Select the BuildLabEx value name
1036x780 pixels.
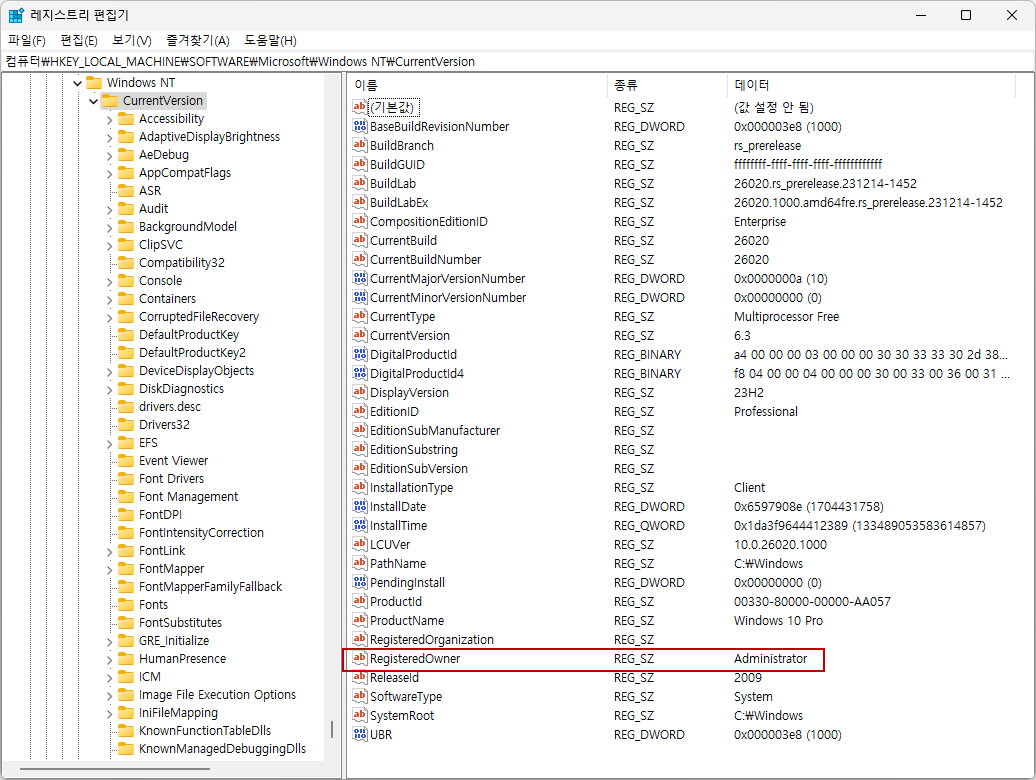coord(399,202)
